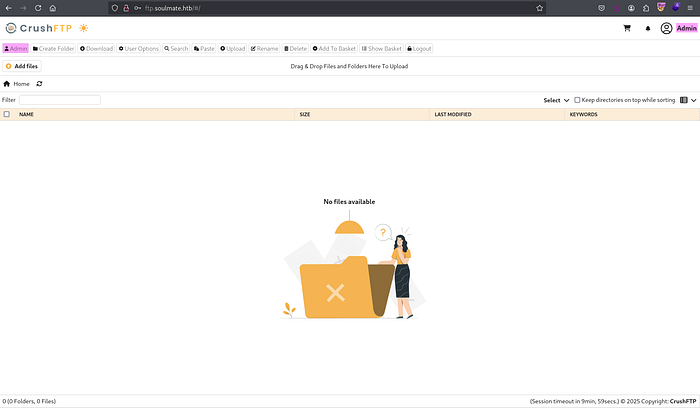Open the shopping cart basket icon
This screenshot has width=700, height=408.
pos(627,28)
